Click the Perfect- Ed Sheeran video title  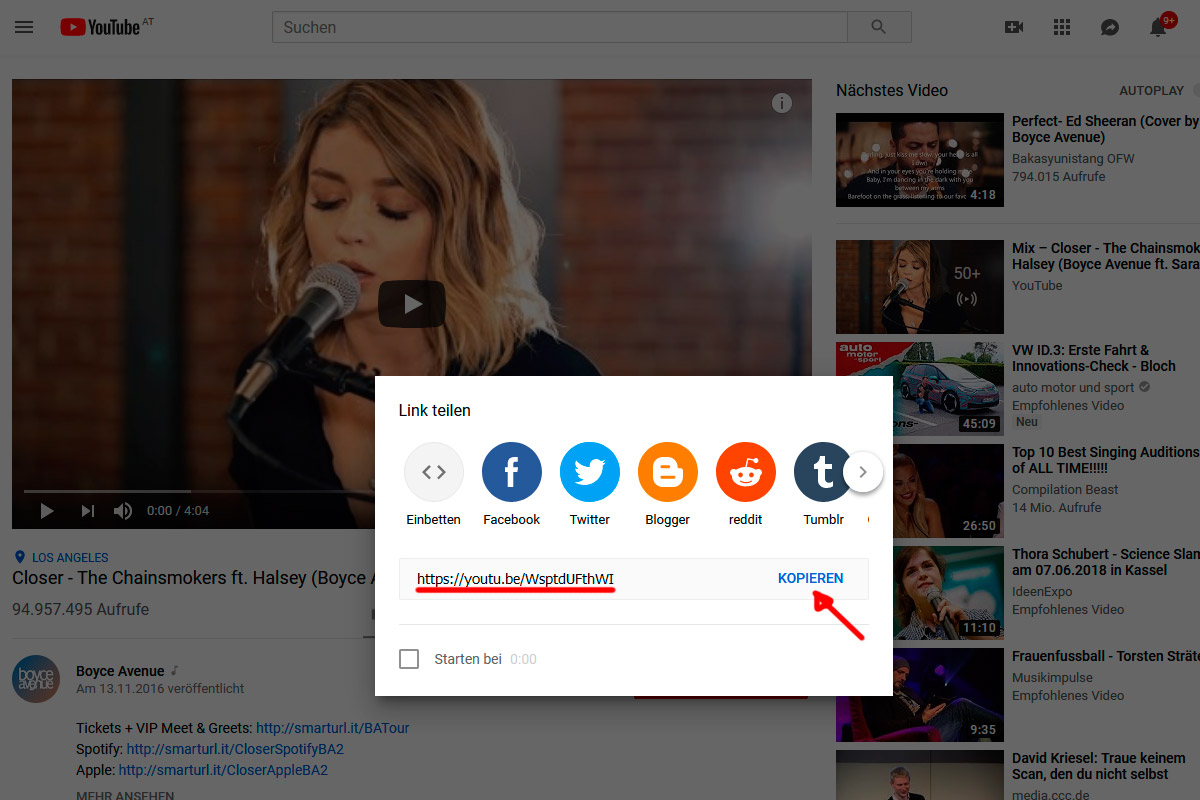tap(1106, 129)
